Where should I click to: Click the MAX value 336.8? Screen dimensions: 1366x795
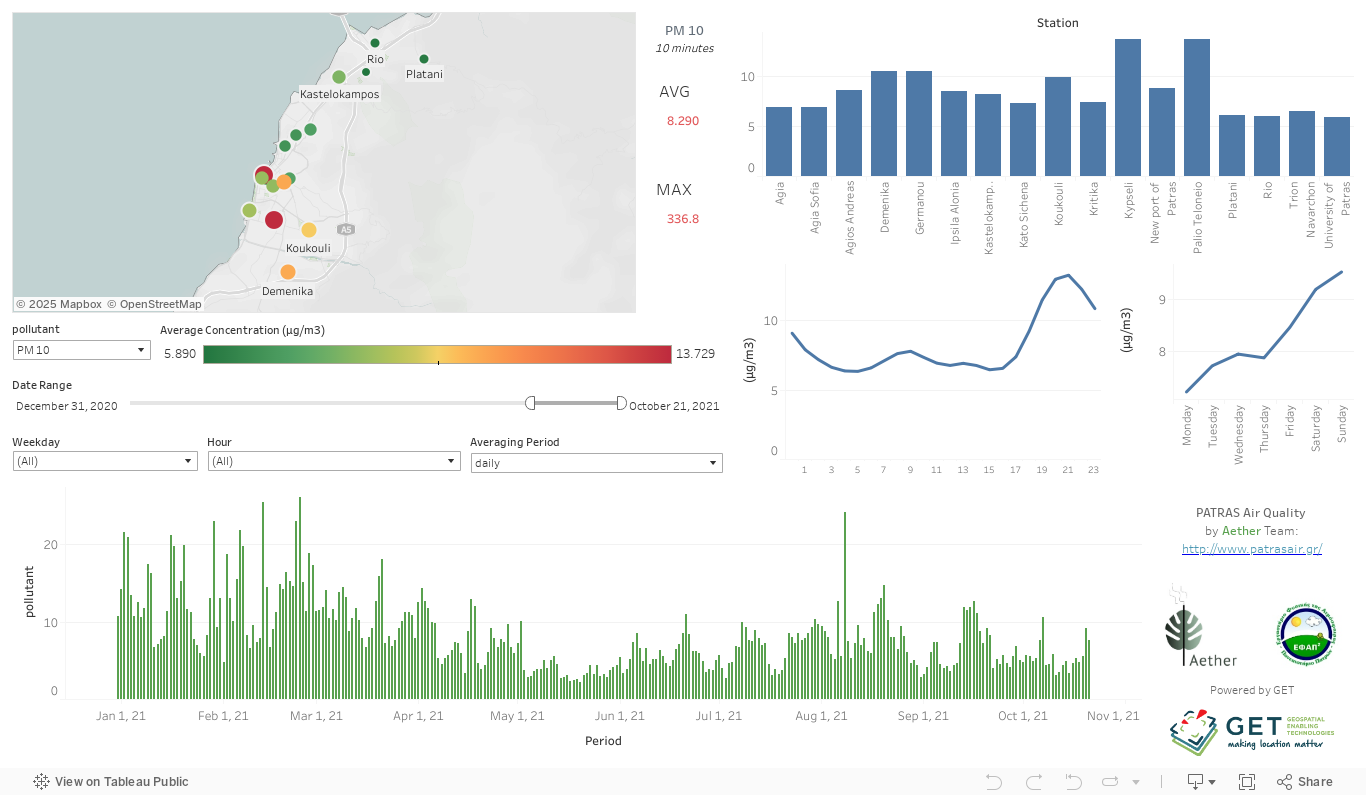tap(683, 219)
